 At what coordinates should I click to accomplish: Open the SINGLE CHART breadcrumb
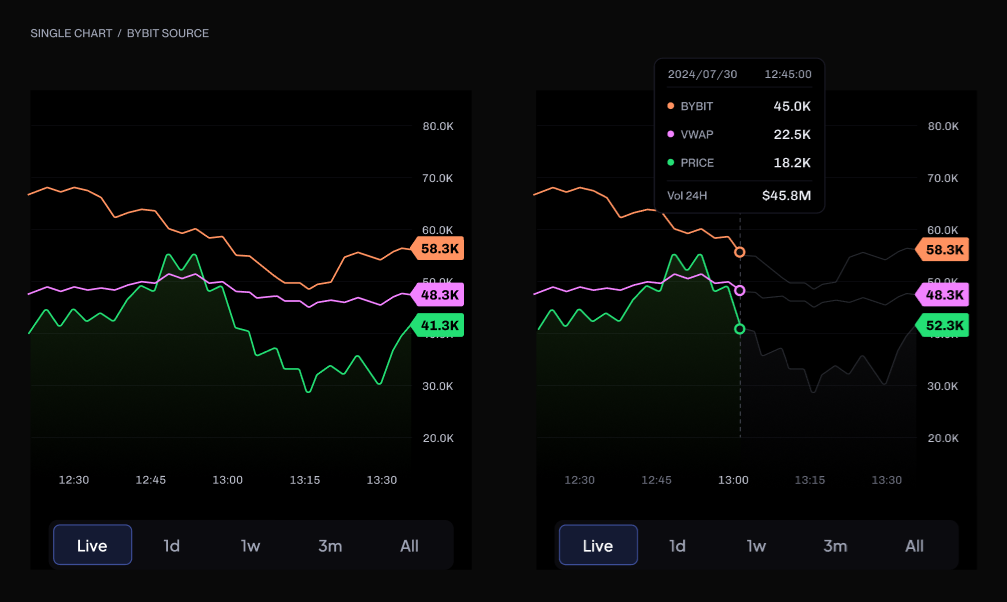[70, 33]
